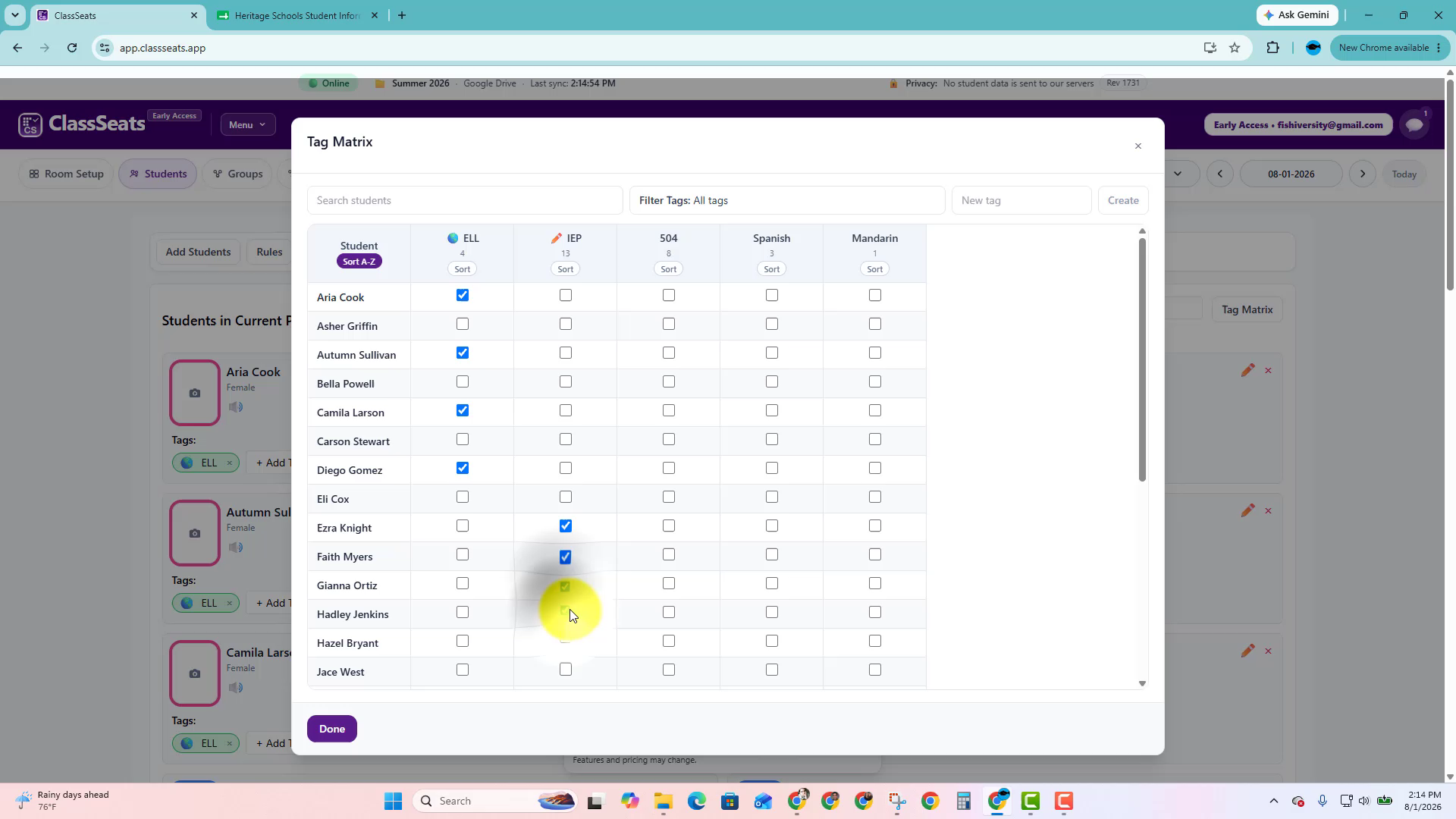1456x819 pixels.
Task: Check Mandarin for Camila Larson
Action: pyautogui.click(x=875, y=410)
